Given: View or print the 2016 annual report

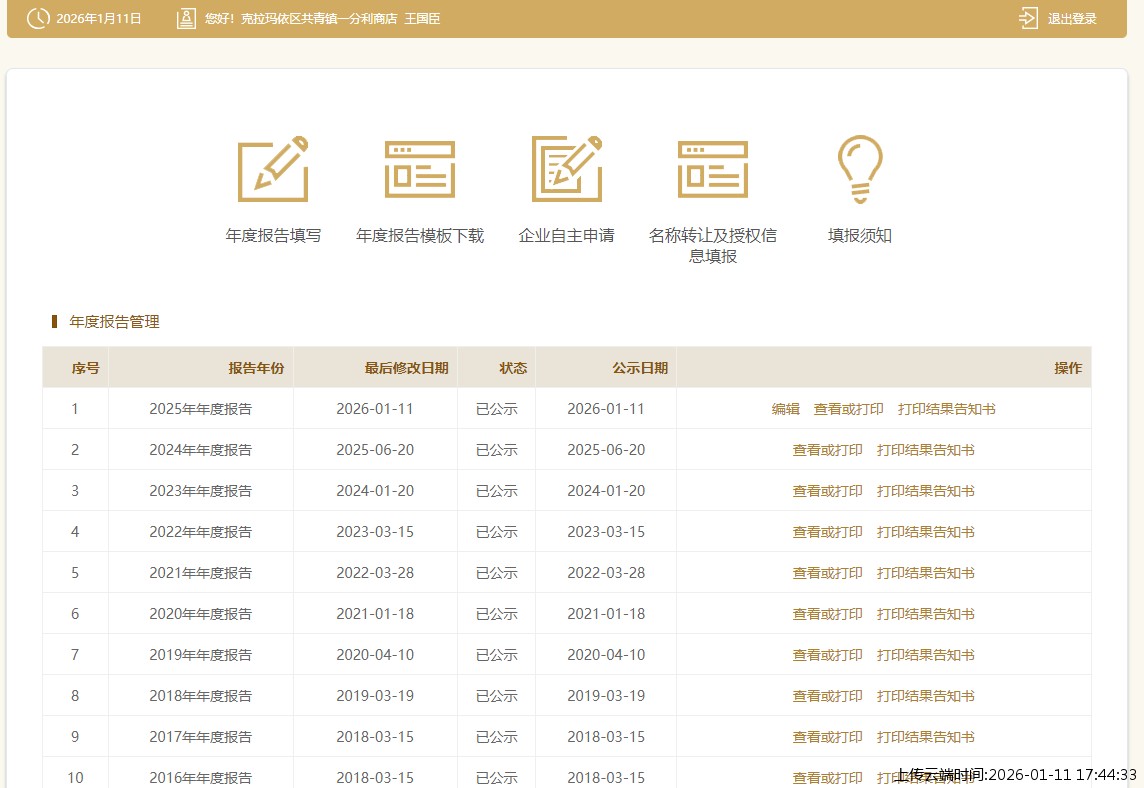Looking at the screenshot, I should click(827, 777).
